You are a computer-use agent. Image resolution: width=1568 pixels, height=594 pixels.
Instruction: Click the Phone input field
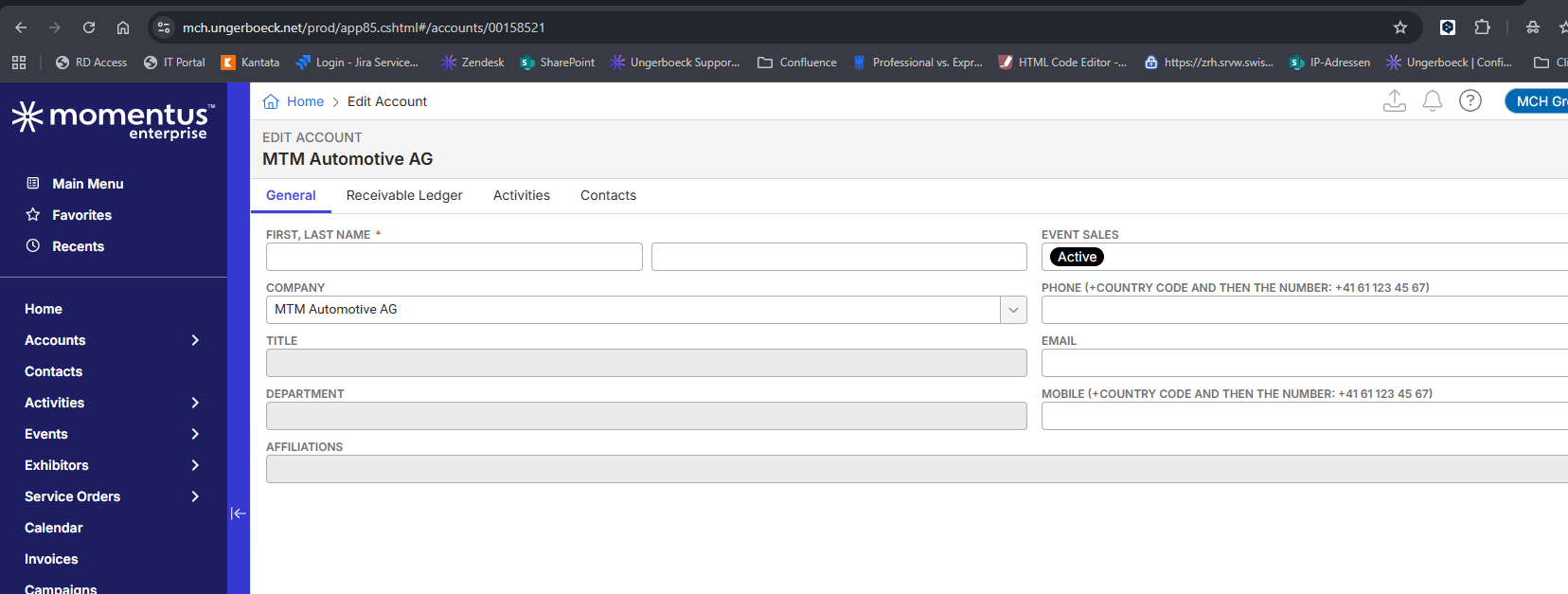1305,310
